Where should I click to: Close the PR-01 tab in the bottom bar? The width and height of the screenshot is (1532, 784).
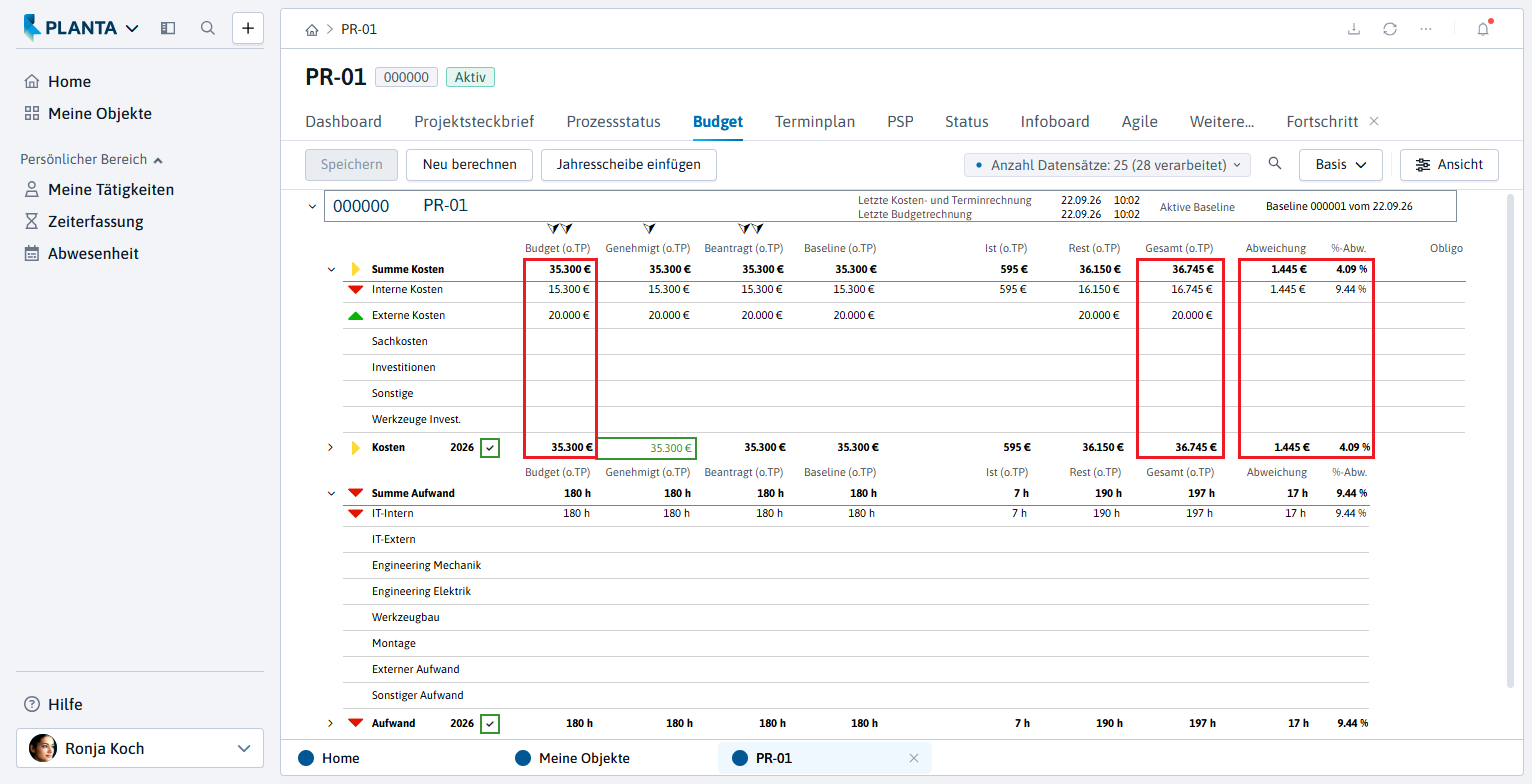click(x=913, y=758)
